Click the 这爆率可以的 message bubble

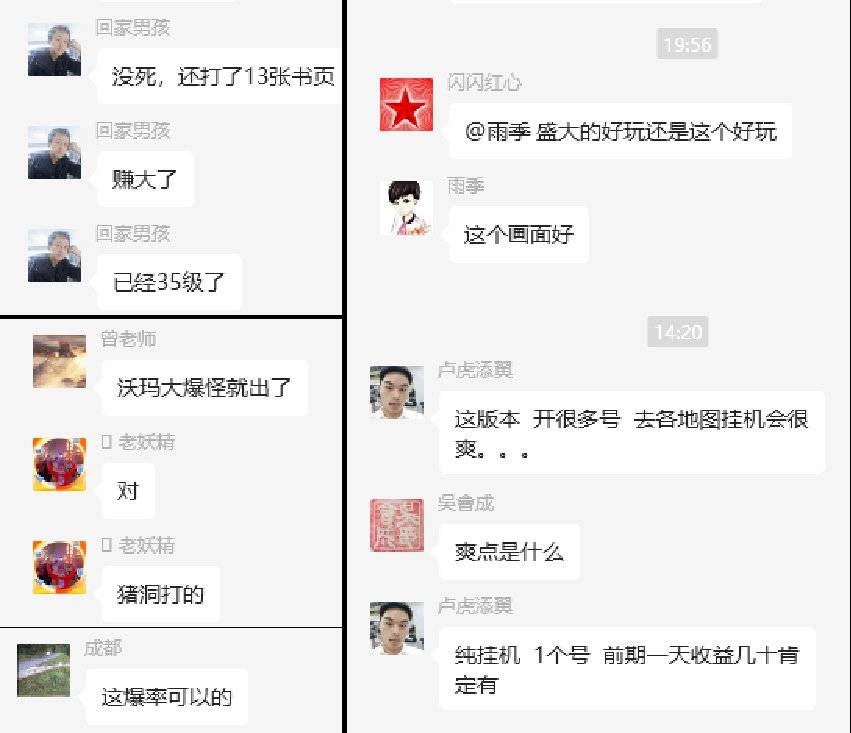coord(167,697)
